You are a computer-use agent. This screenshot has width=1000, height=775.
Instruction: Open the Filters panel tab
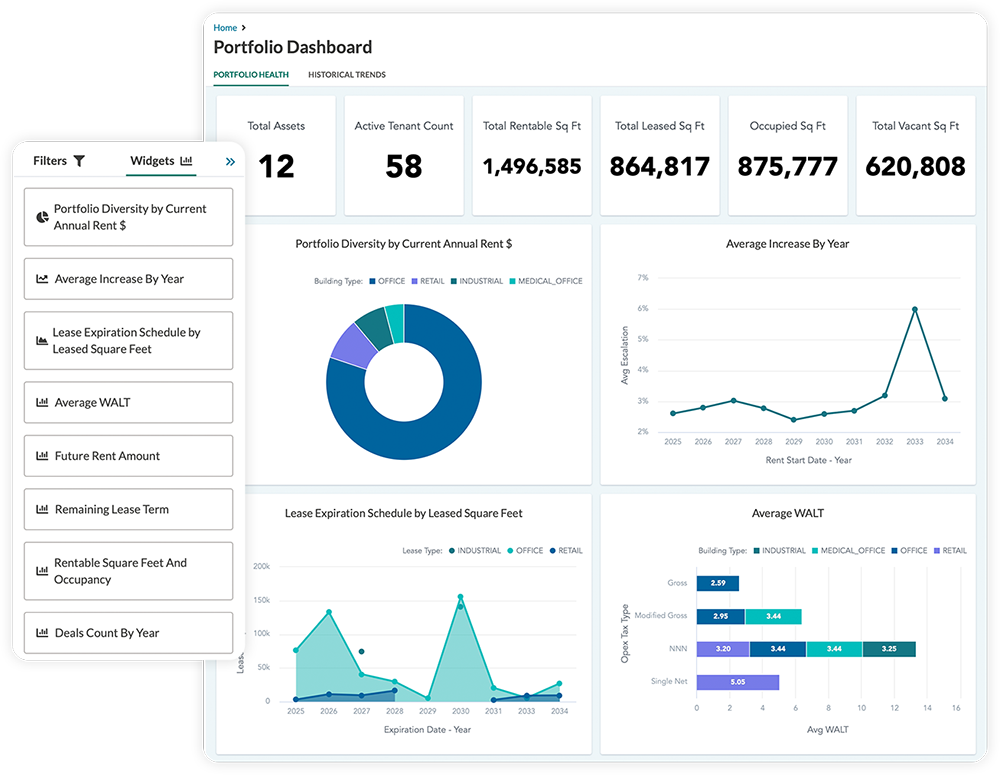(50, 161)
